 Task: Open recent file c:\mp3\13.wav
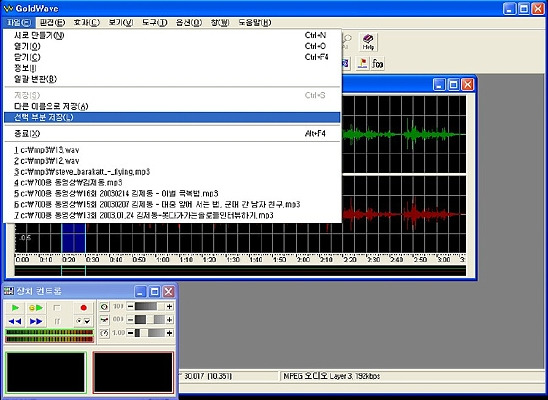(172, 150)
